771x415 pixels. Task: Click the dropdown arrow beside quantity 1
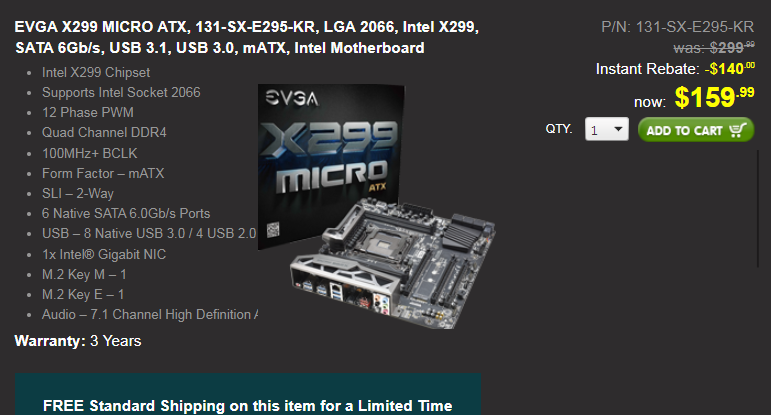[x=618, y=129]
